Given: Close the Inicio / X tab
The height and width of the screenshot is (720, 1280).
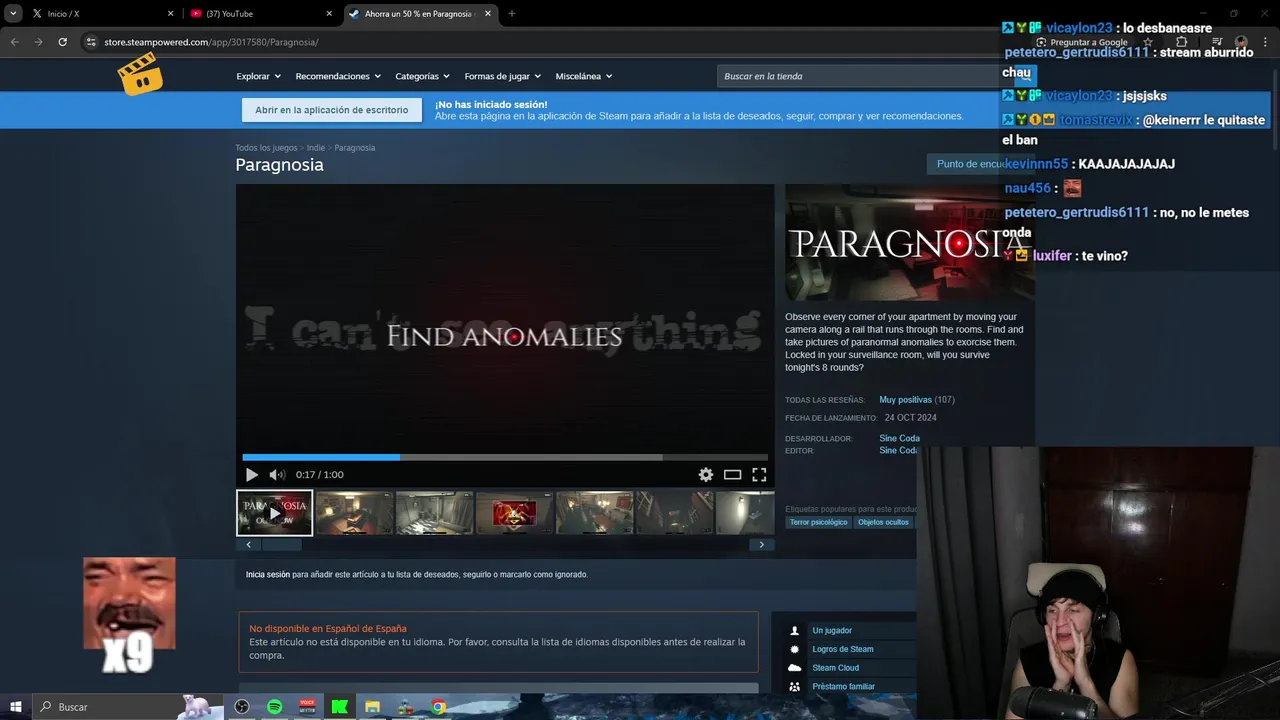Looking at the screenshot, I should pyautogui.click(x=170, y=14).
